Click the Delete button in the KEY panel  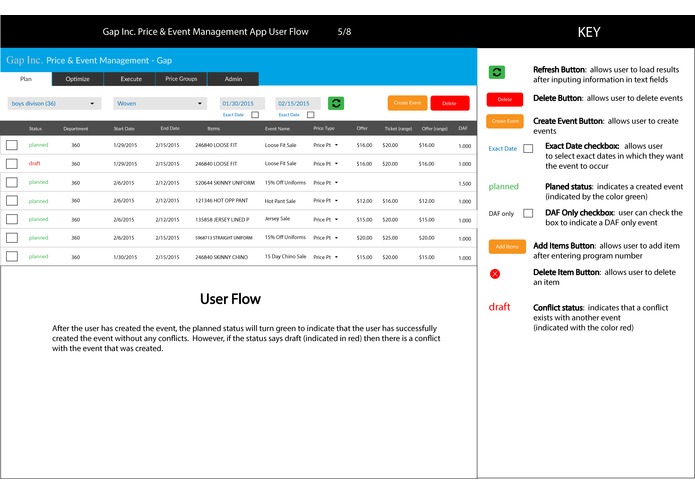click(x=504, y=99)
